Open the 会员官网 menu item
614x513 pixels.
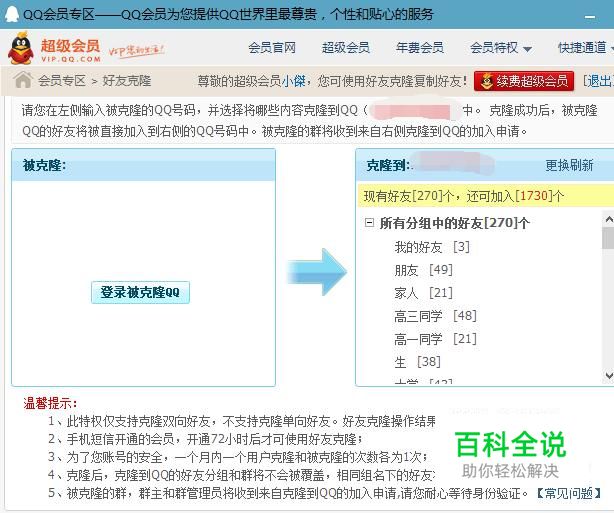272,48
